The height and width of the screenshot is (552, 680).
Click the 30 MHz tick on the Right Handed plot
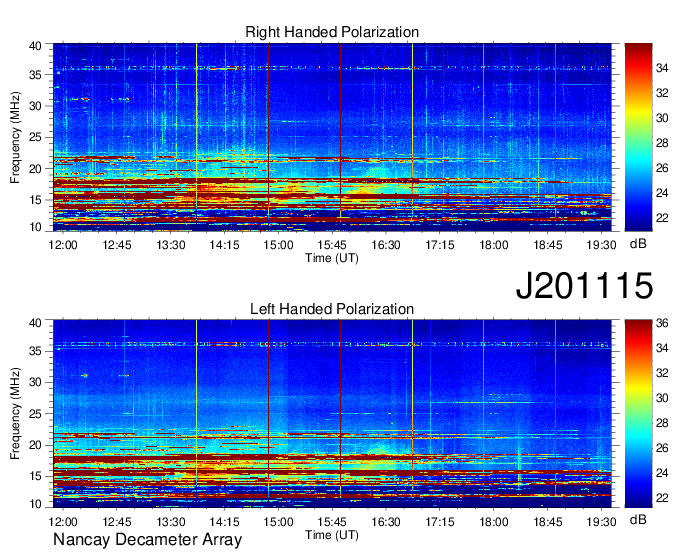tap(36, 106)
